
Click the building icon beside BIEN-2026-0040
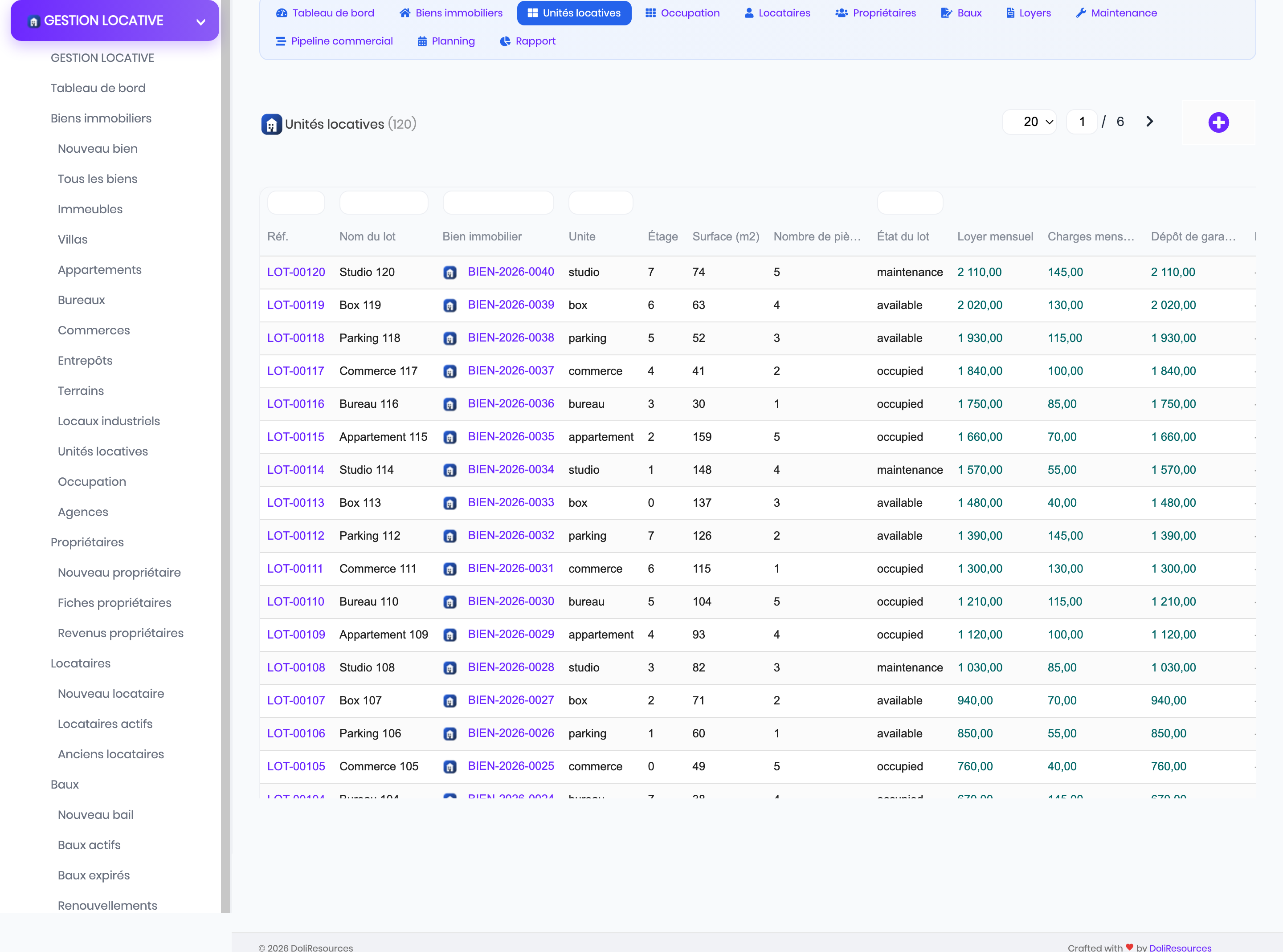click(450, 273)
